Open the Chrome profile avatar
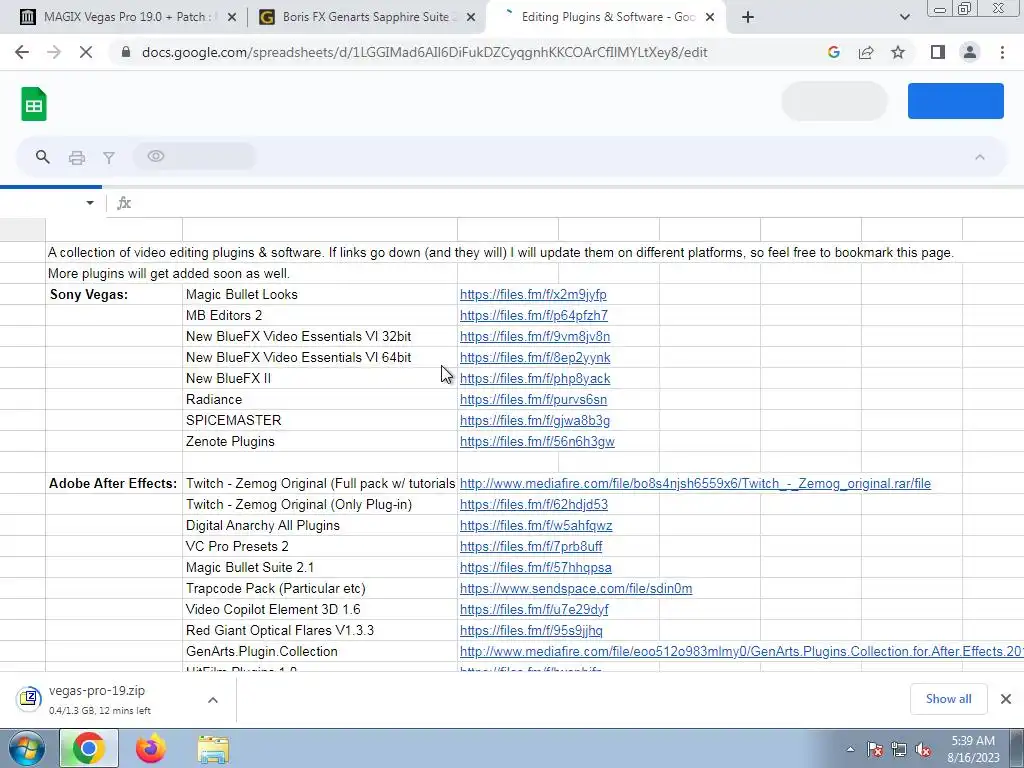Image resolution: width=1024 pixels, height=768 pixels. (x=970, y=52)
